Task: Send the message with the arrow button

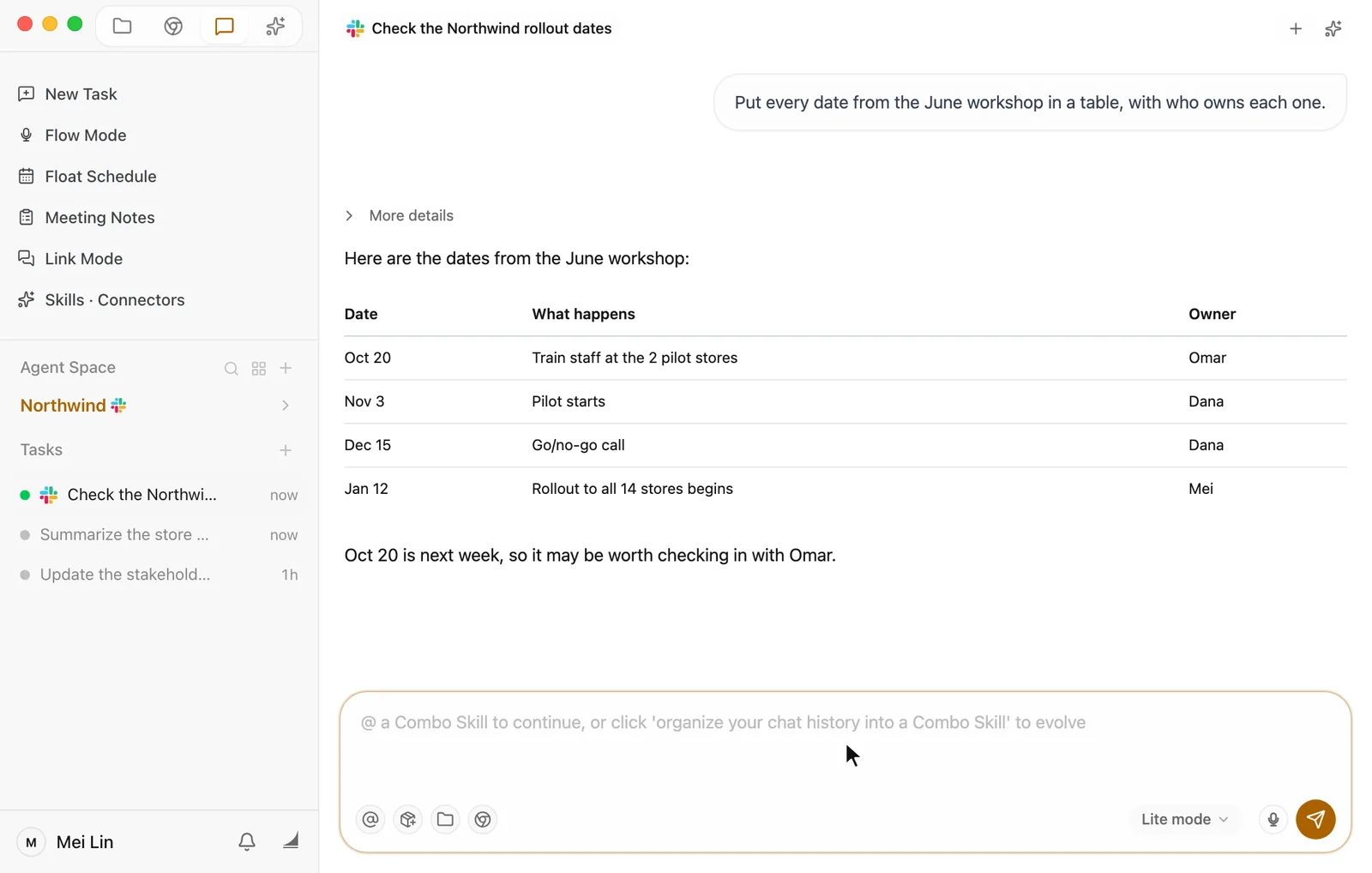Action: tap(1315, 819)
